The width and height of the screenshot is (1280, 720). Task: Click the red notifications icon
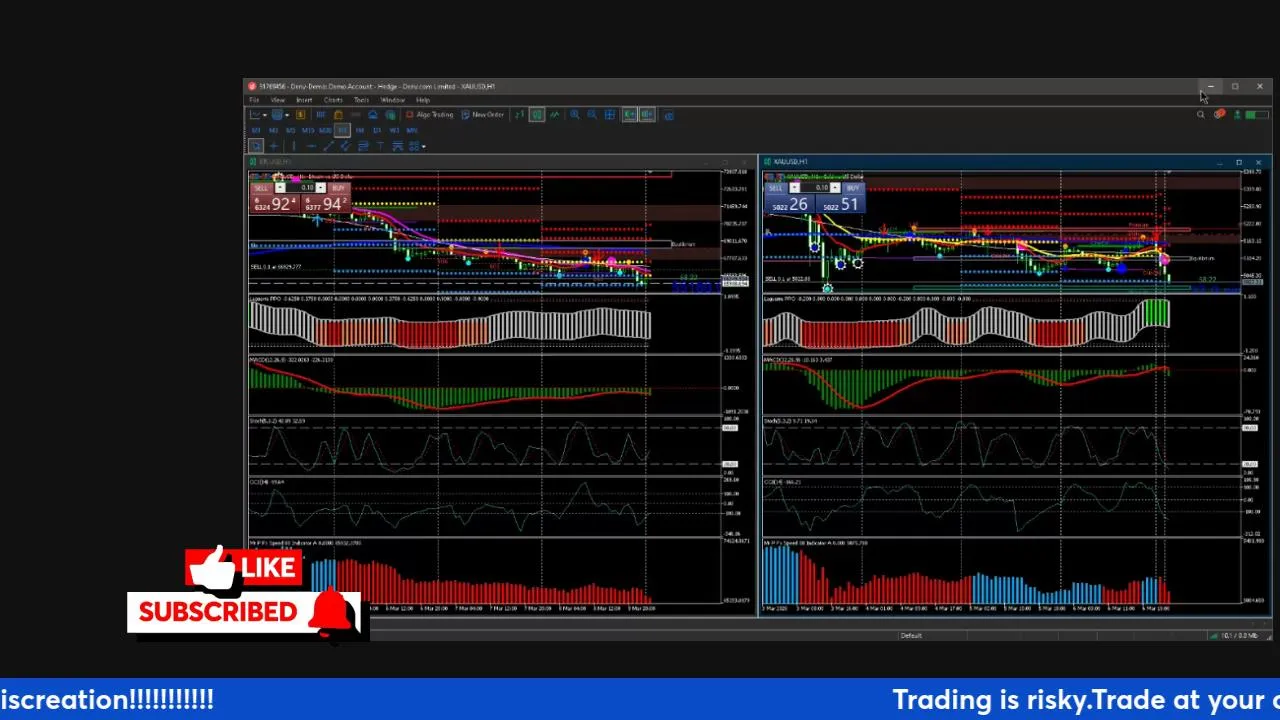1219,115
